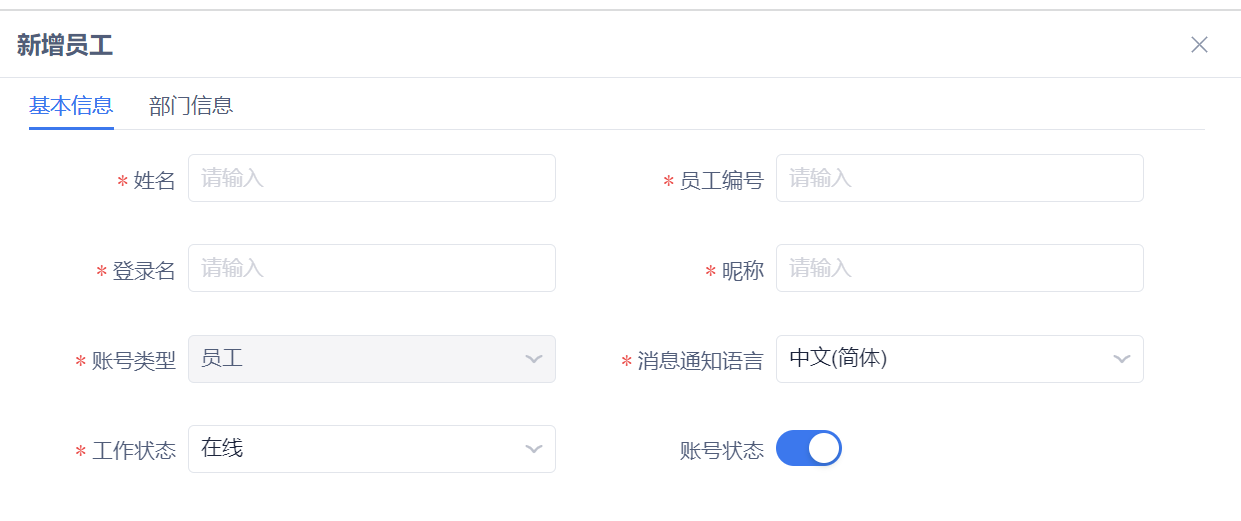Viewport: 1241px width, 521px height.
Task: Click the chevron arrow in 账号类型 field
Action: [534, 359]
